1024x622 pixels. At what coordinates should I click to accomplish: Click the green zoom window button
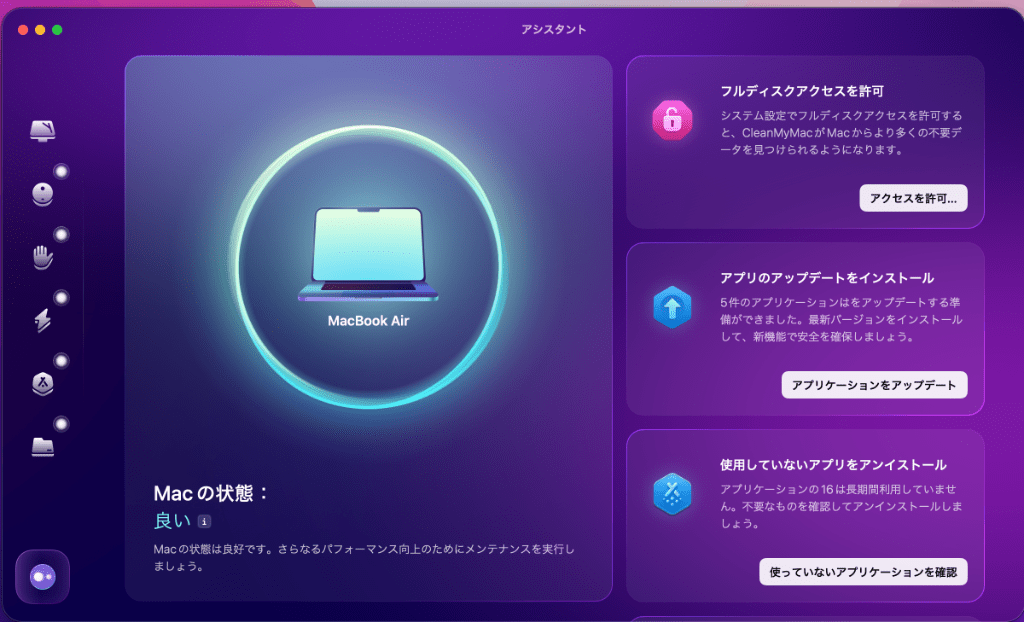(57, 30)
